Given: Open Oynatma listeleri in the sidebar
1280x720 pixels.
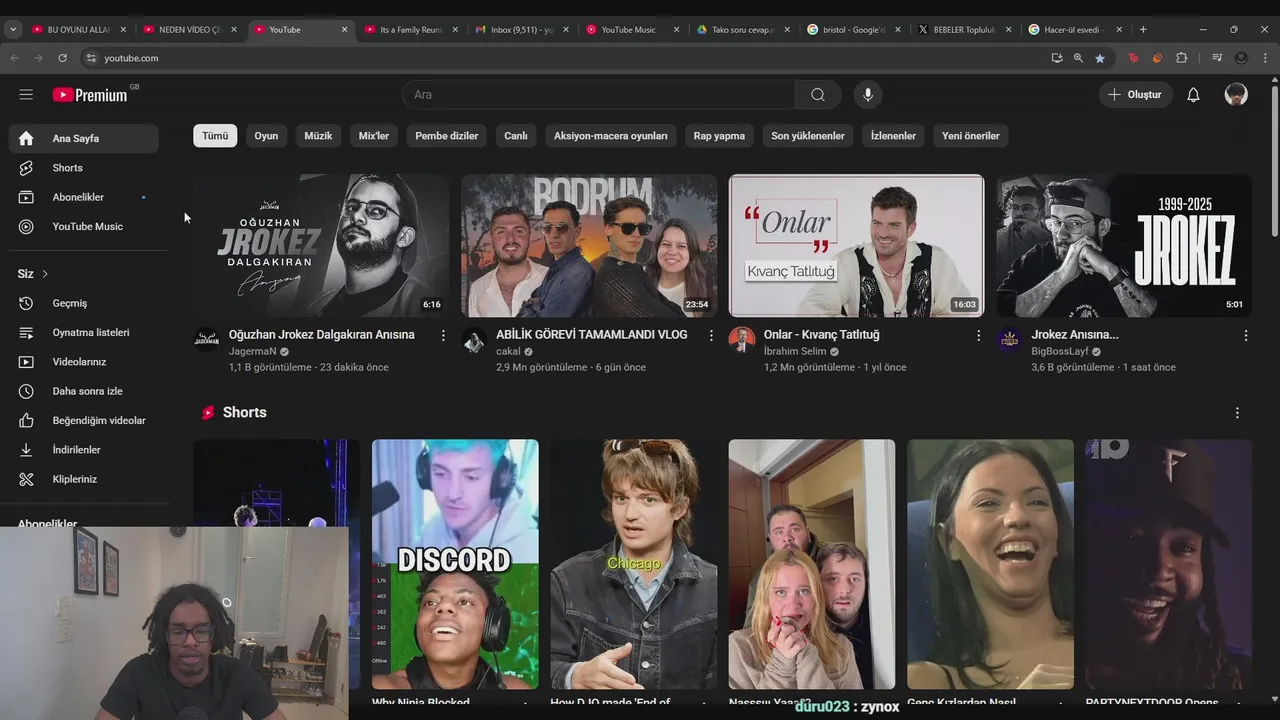Looking at the screenshot, I should [84, 332].
